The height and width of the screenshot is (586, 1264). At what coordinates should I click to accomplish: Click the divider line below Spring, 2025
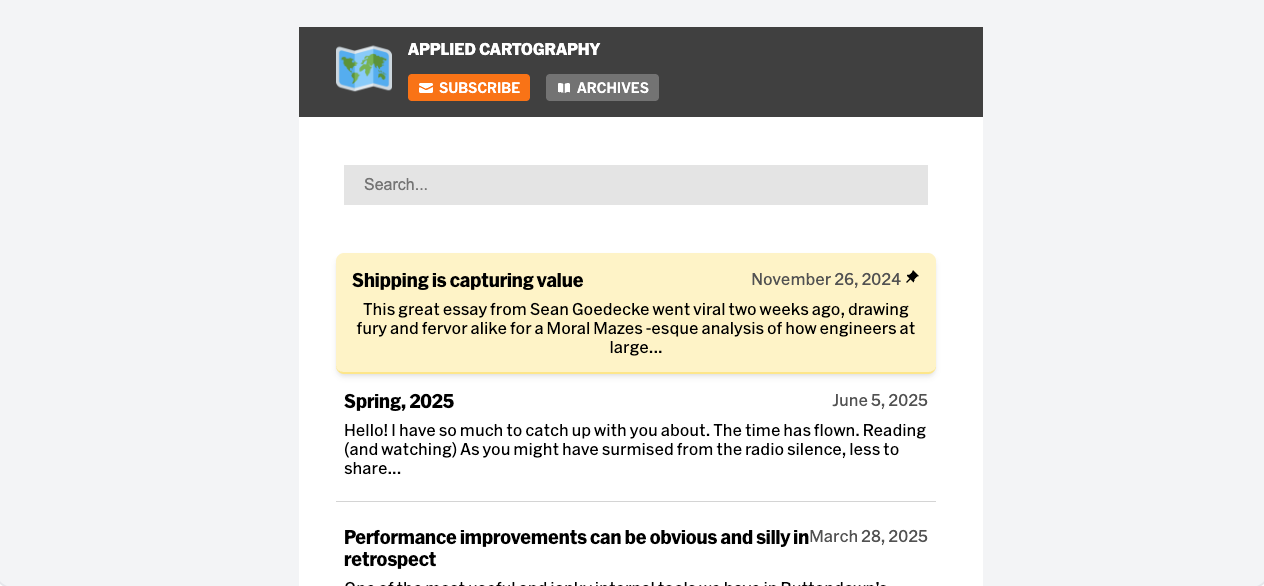click(x=636, y=501)
